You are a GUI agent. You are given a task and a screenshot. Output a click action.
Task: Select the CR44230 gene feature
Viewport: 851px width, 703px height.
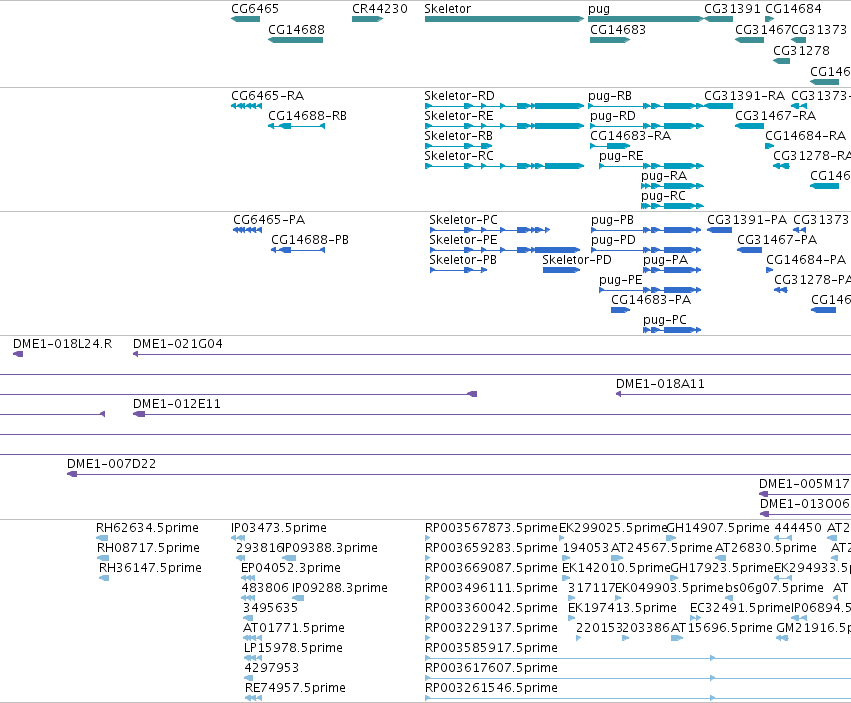pyautogui.click(x=367, y=19)
